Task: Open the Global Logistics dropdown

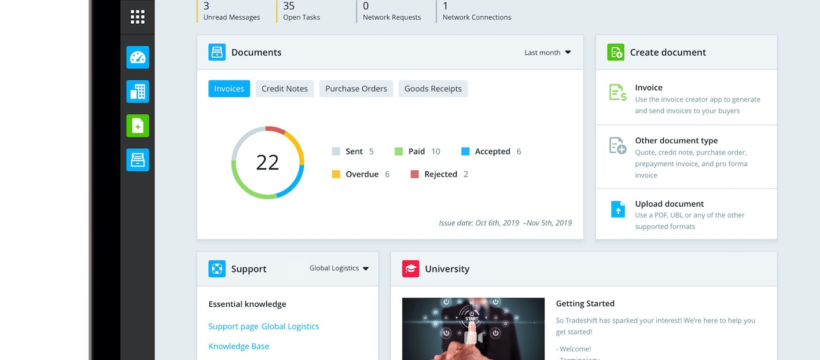Action: point(339,268)
